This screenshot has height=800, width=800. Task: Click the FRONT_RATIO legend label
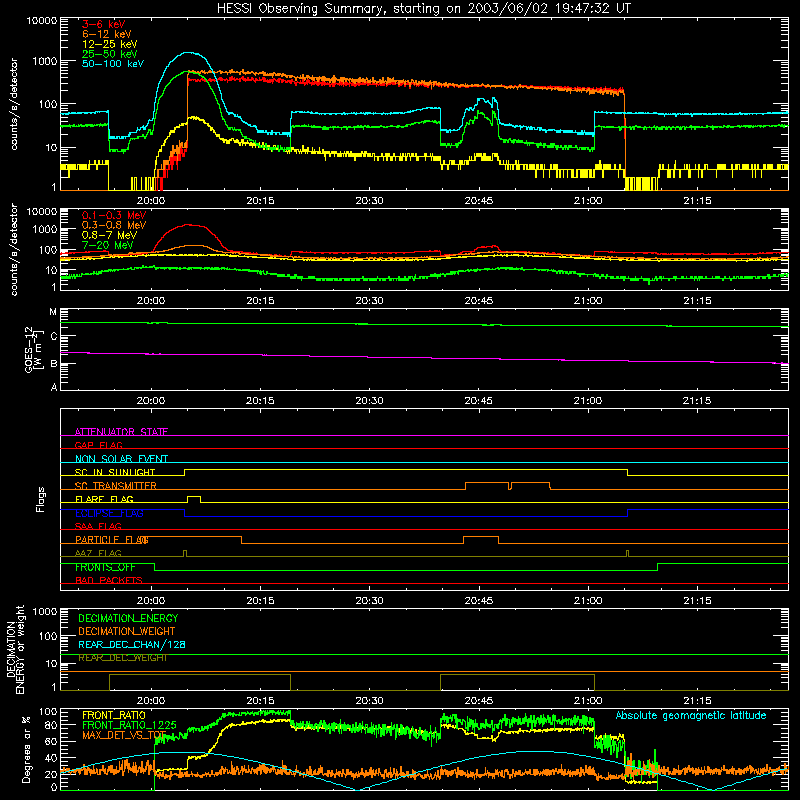[114, 715]
